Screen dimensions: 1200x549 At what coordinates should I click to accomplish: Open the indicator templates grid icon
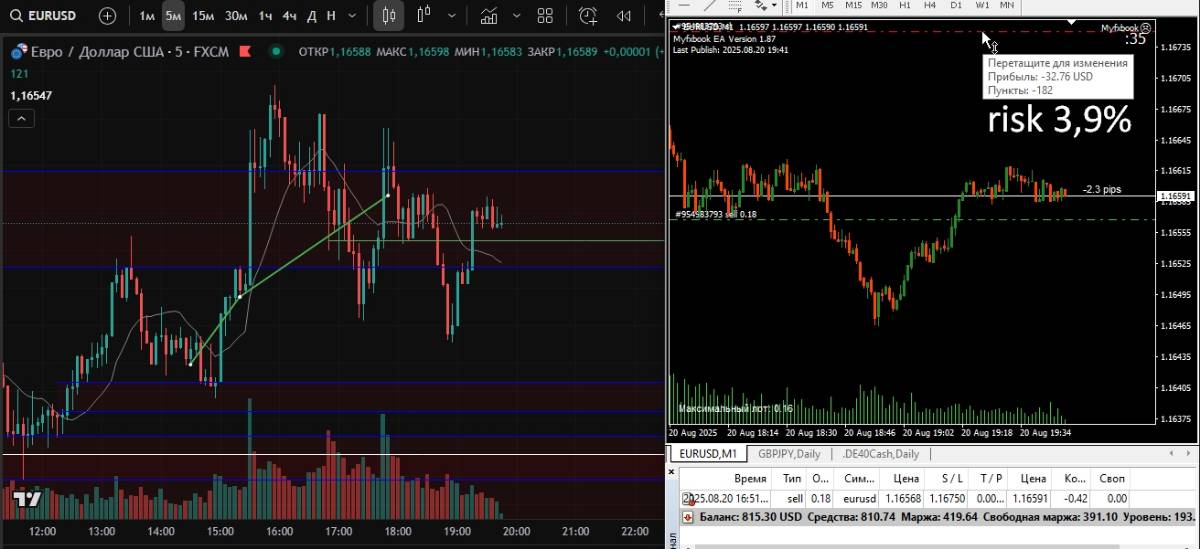tap(545, 16)
